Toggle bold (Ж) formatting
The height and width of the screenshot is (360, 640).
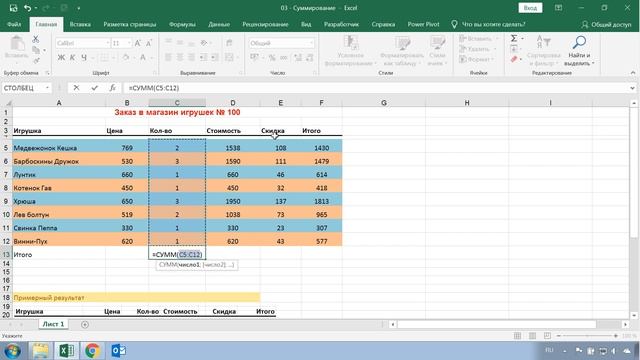61,58
